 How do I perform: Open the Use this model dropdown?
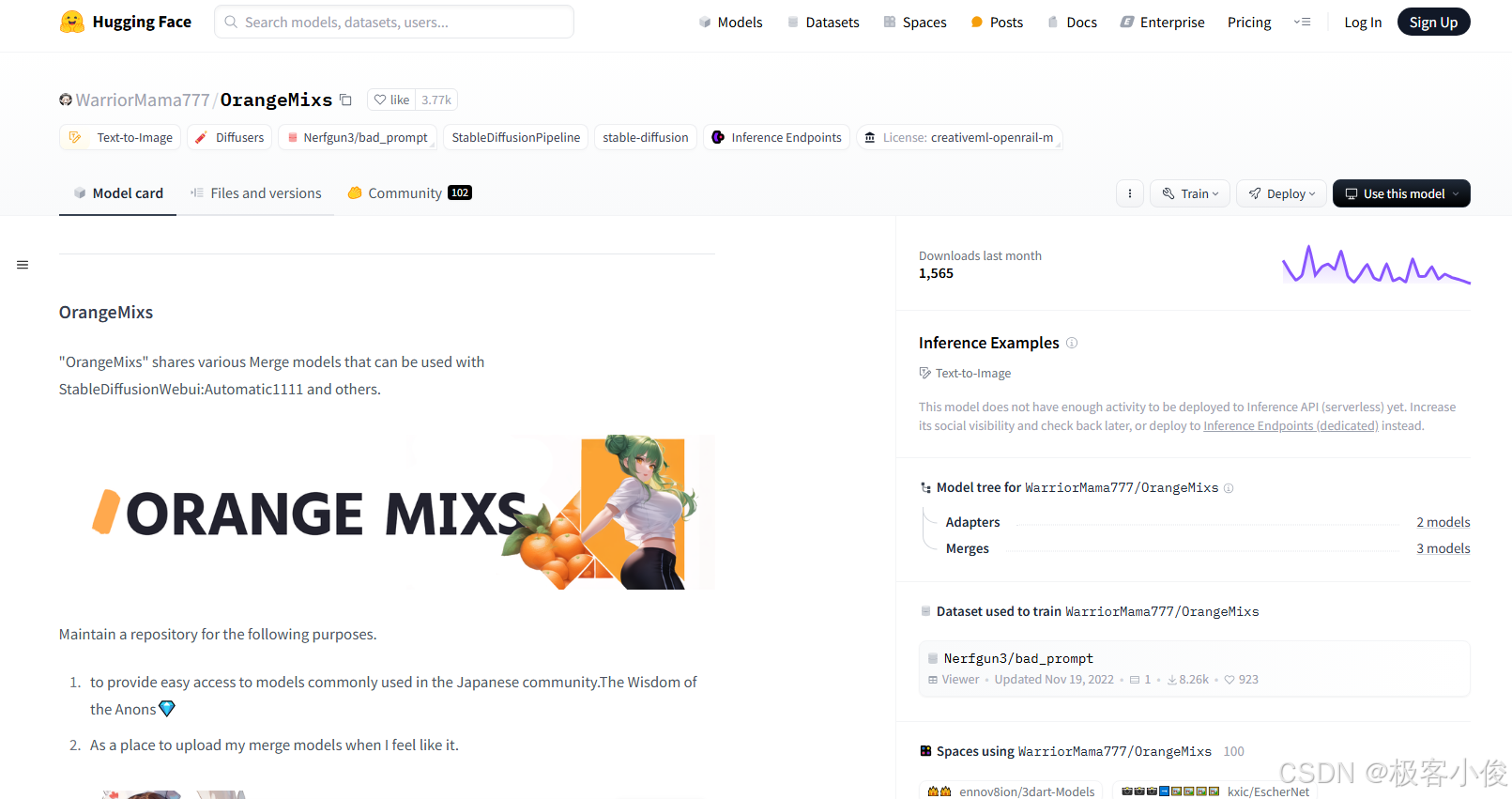1401,193
